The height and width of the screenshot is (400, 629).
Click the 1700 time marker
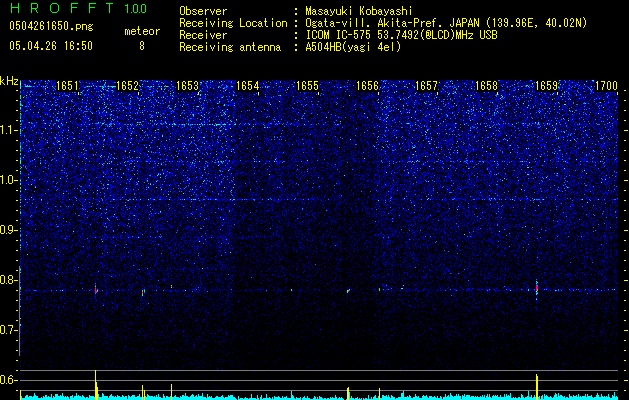pyautogui.click(x=606, y=86)
